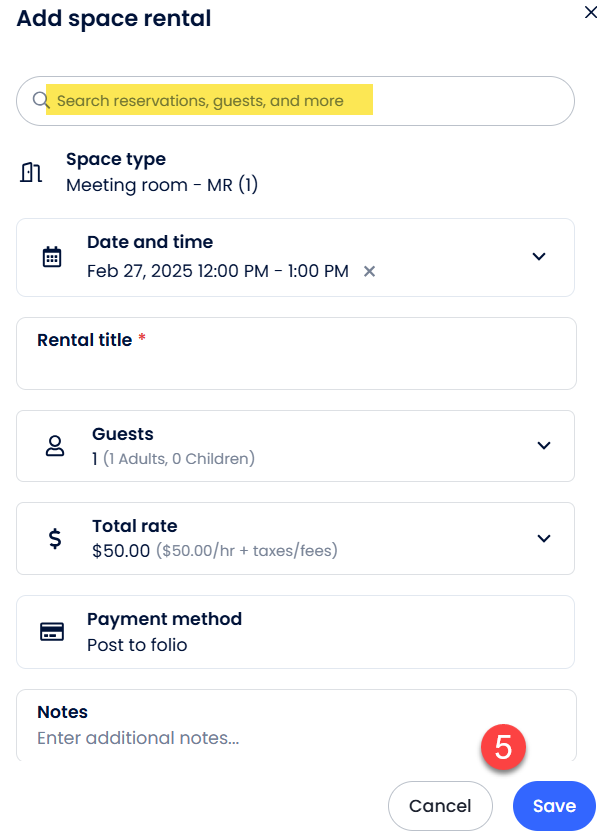
Task: Click the credit card Payment method icon
Action: [x=52, y=631]
